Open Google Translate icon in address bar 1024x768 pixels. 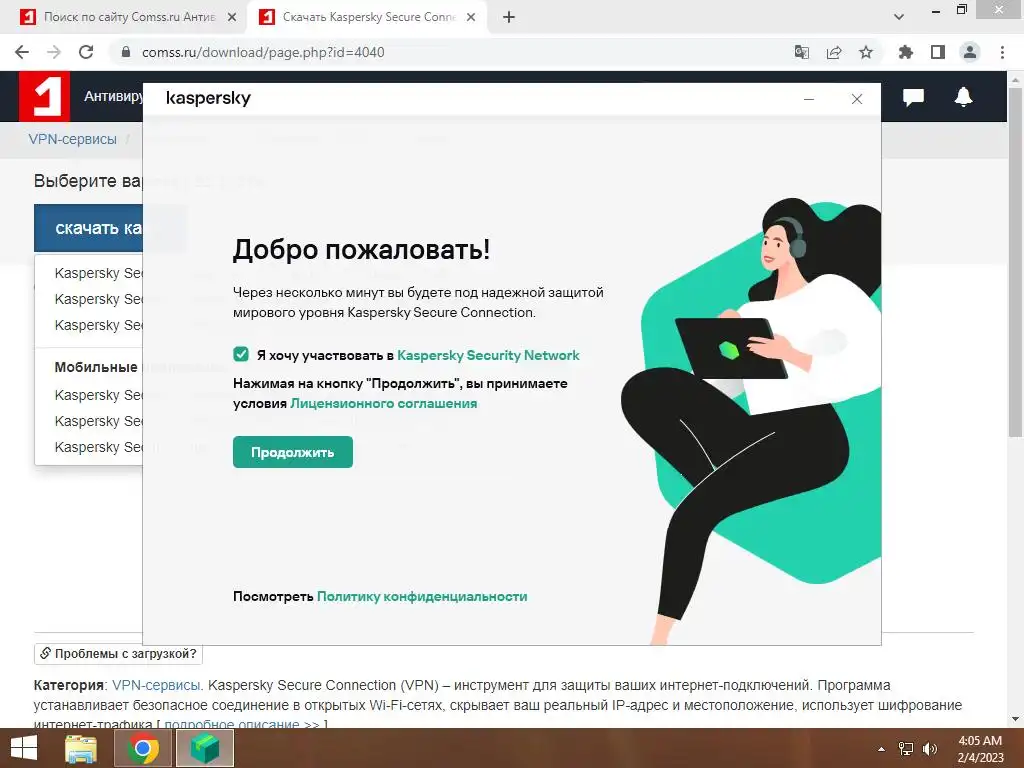click(801, 52)
